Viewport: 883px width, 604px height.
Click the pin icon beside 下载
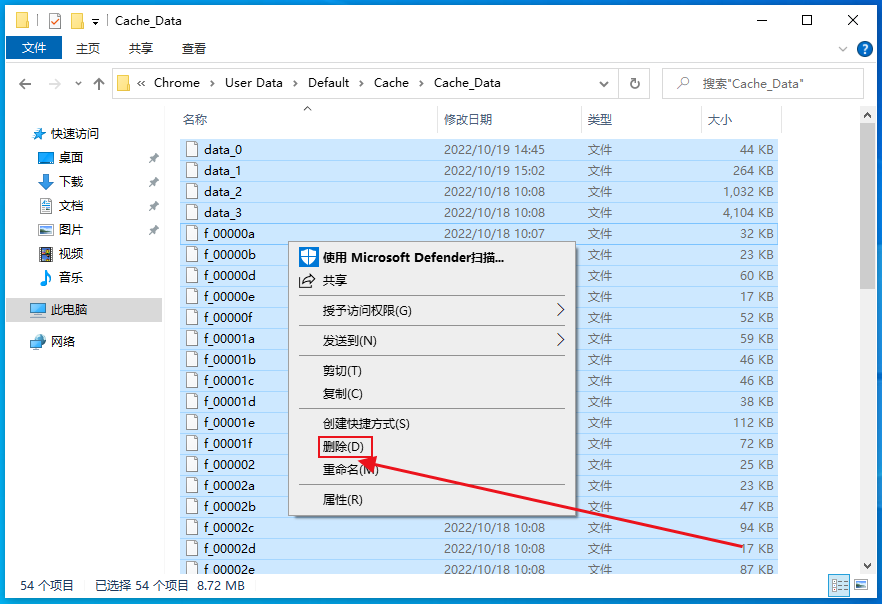click(154, 182)
